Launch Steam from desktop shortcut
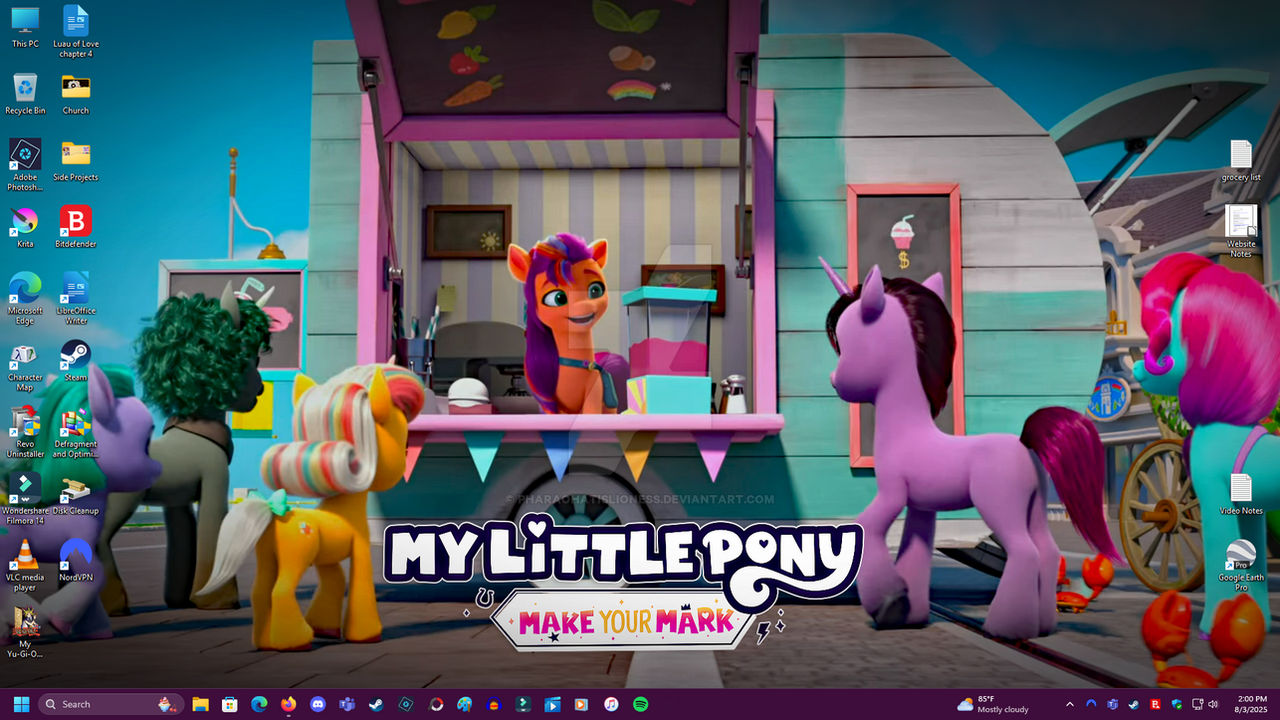This screenshot has height=720, width=1280. [x=76, y=361]
